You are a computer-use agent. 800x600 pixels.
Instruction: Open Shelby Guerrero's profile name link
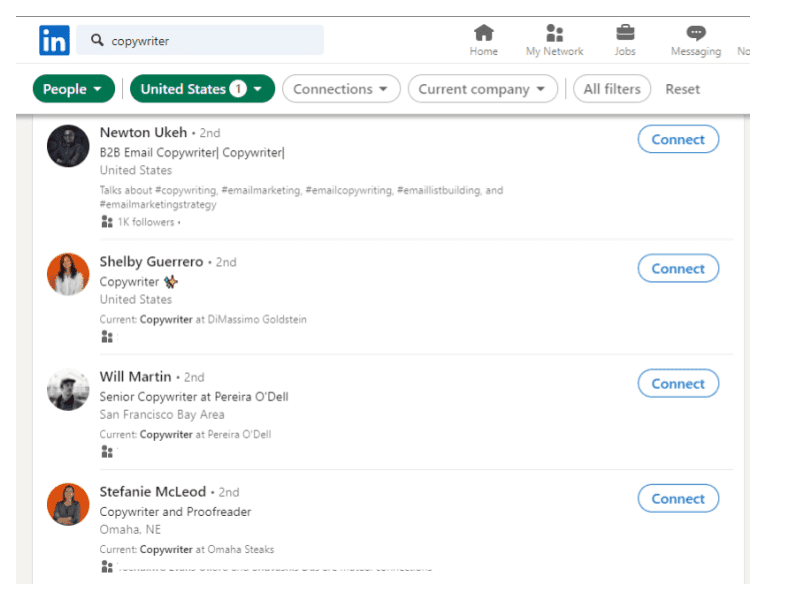[x=151, y=262]
